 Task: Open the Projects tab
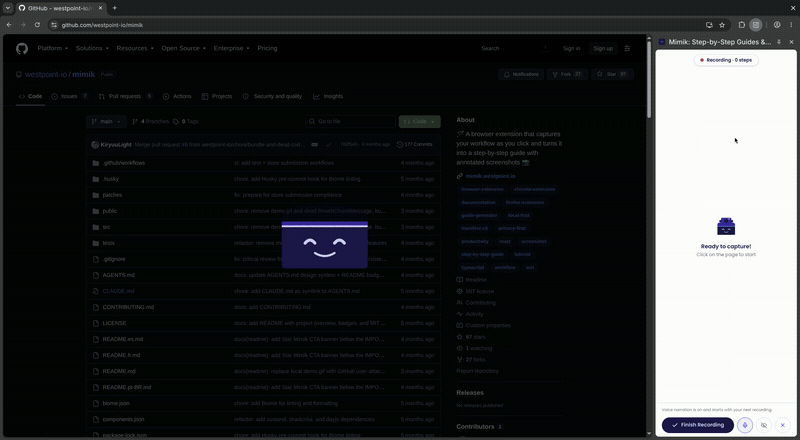217,96
